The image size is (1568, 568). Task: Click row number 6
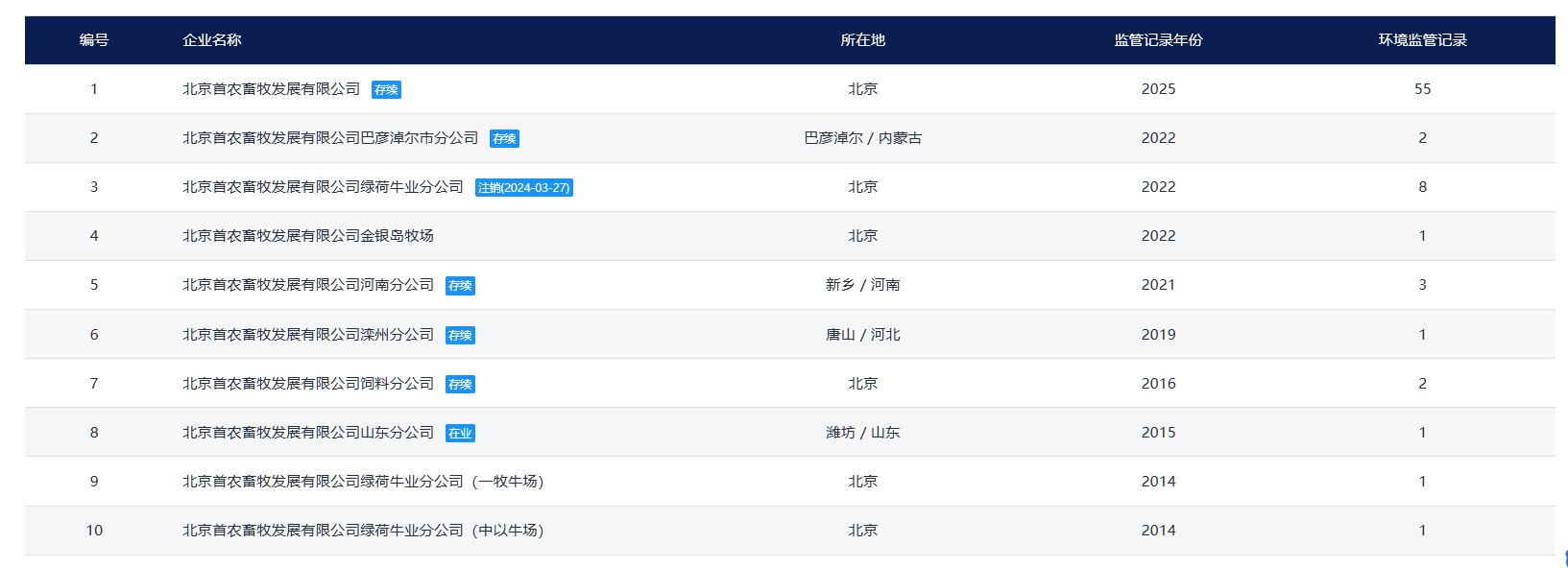pos(94,335)
